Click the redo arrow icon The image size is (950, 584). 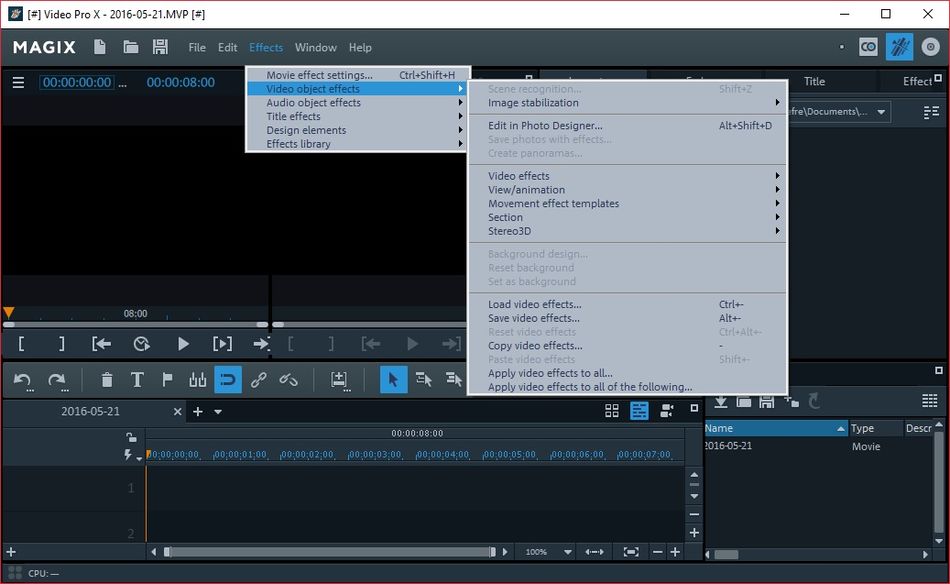pos(57,380)
